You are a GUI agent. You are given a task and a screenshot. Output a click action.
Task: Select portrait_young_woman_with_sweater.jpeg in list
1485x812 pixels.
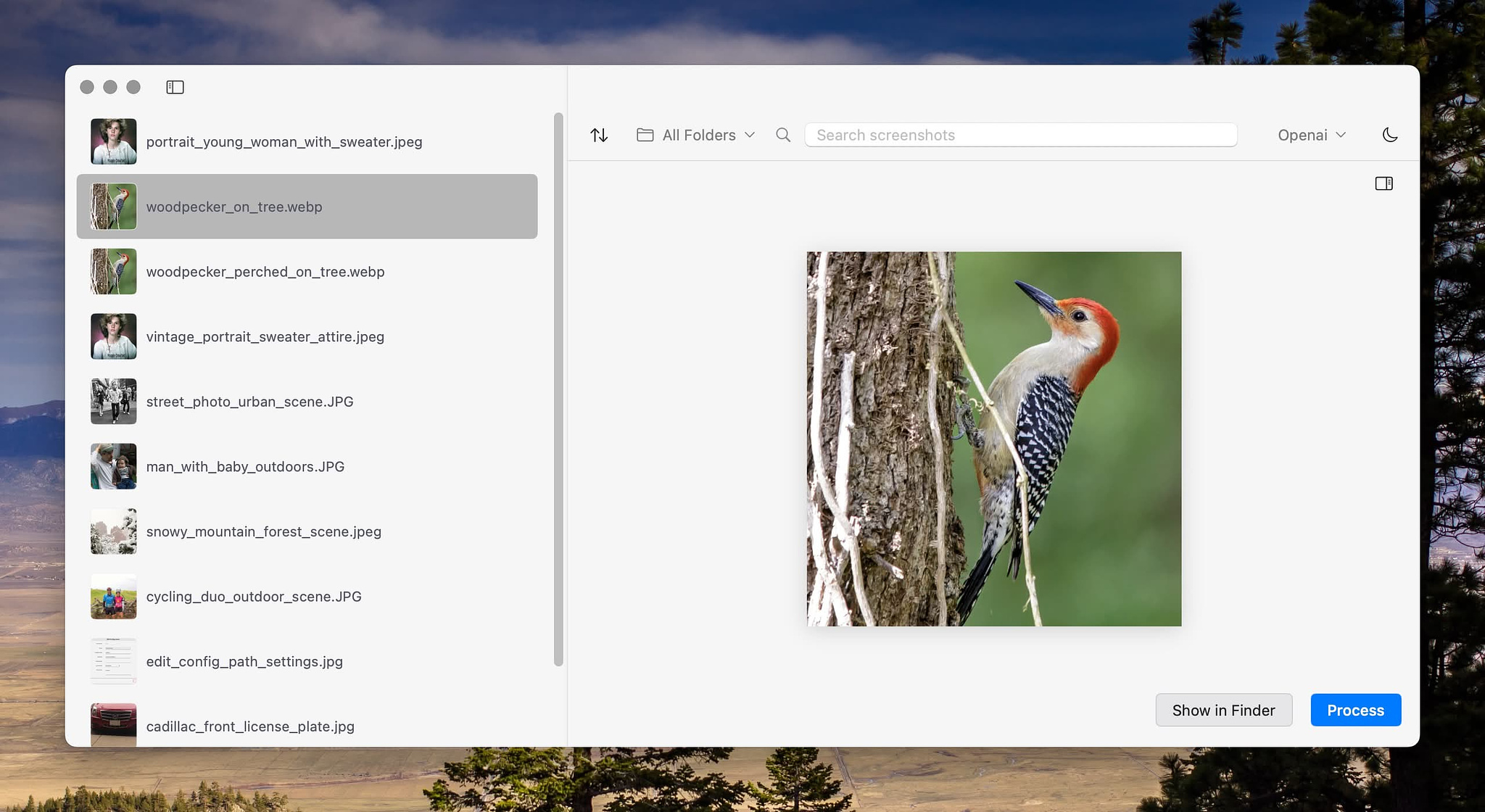(284, 141)
